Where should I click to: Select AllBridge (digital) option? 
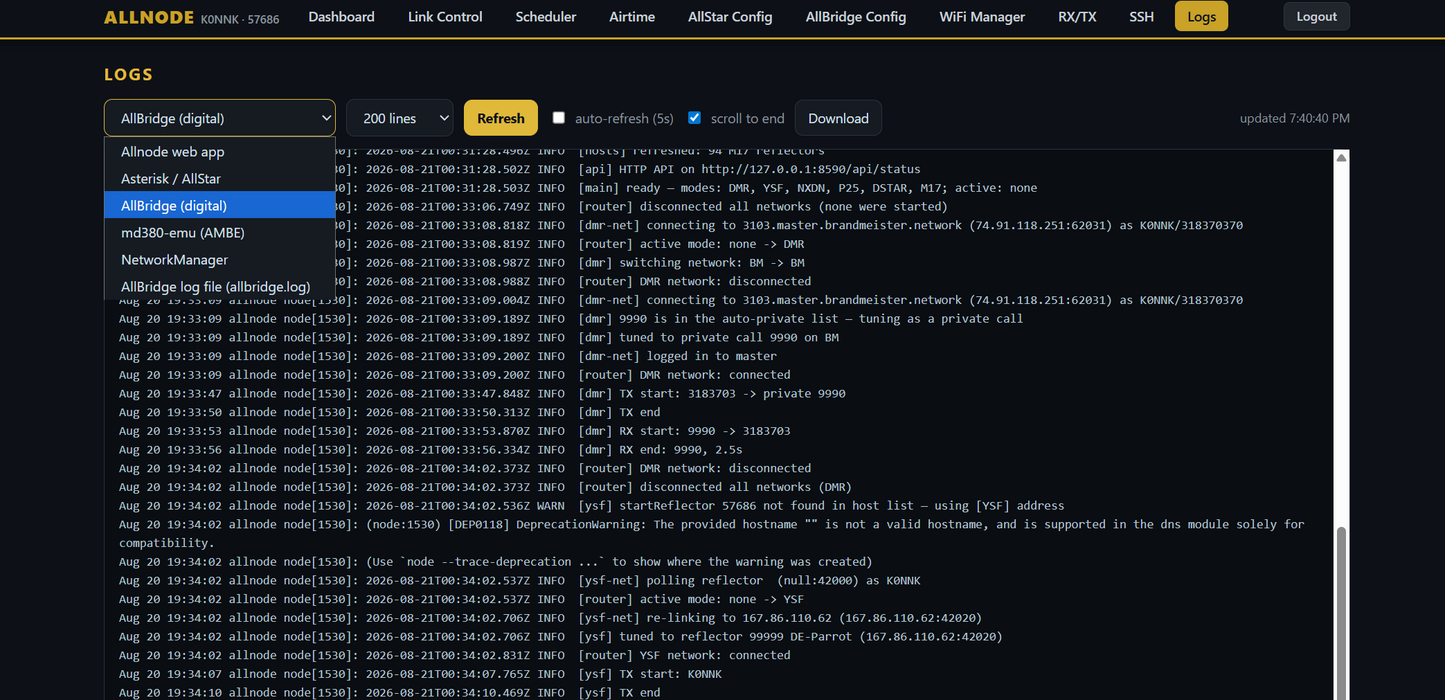tap(219, 205)
